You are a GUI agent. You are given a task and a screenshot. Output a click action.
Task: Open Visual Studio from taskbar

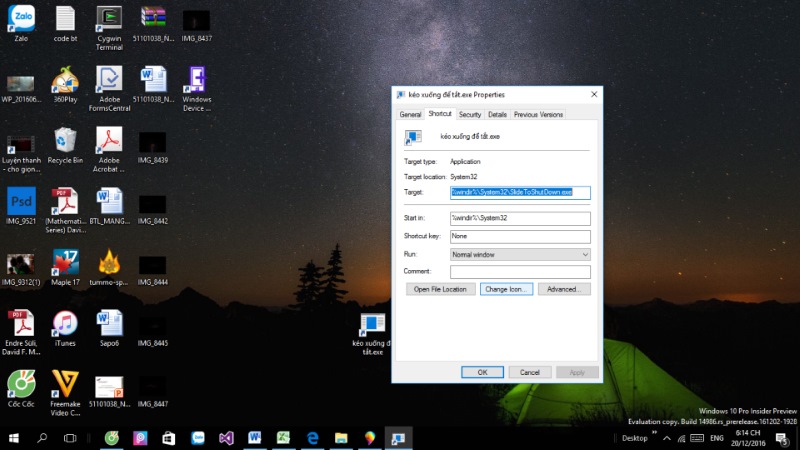pos(226,438)
